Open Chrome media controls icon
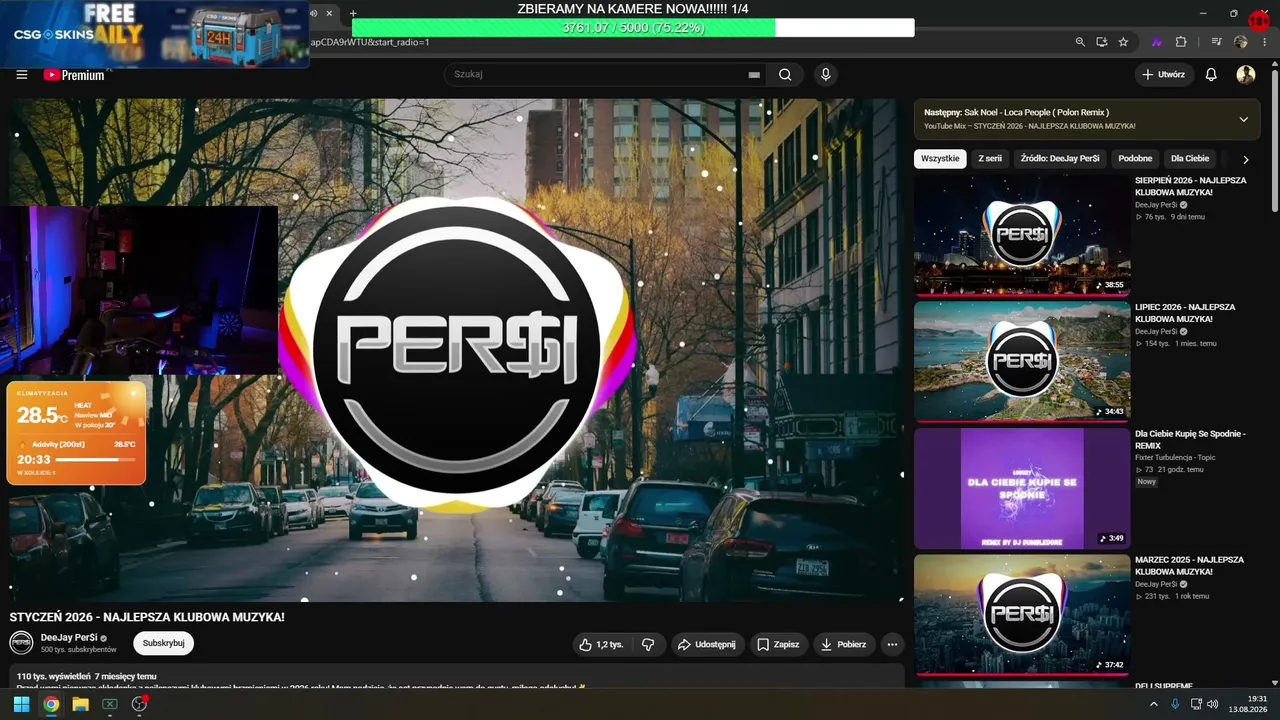1280x720 pixels. click(x=1217, y=42)
